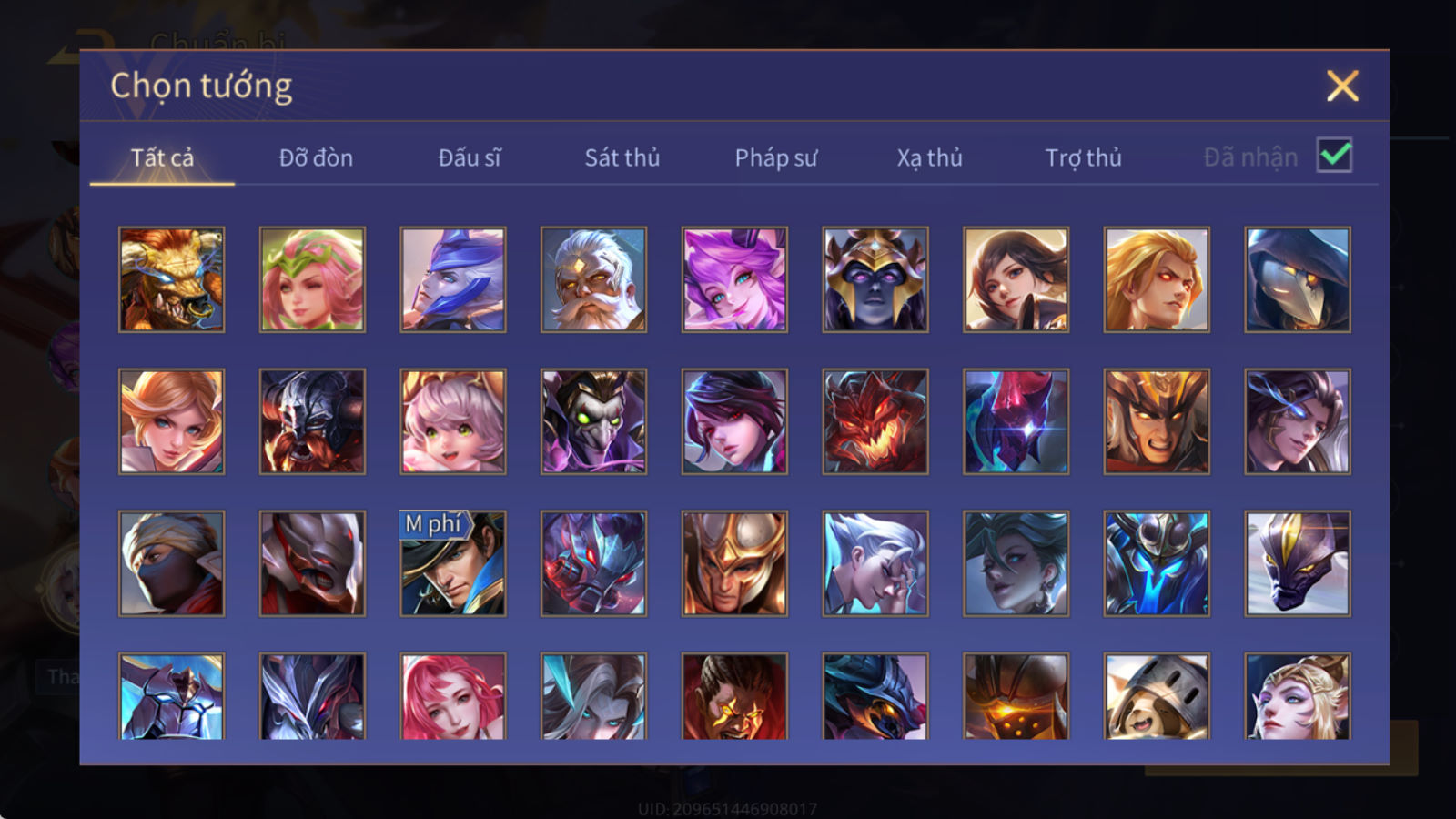Screen dimensions: 1456x819
Task: Choose the pink-haired elf with green crown
Action: point(312,279)
